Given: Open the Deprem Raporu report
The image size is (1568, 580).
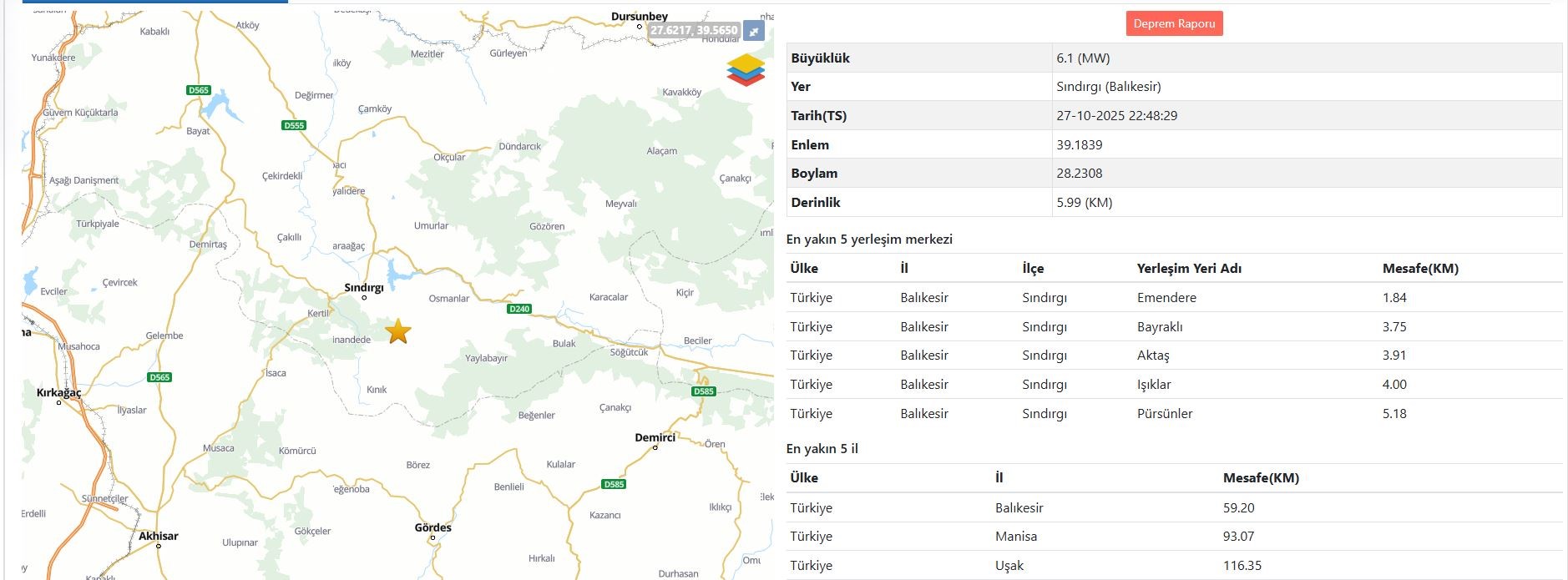Looking at the screenshot, I should (x=1173, y=23).
